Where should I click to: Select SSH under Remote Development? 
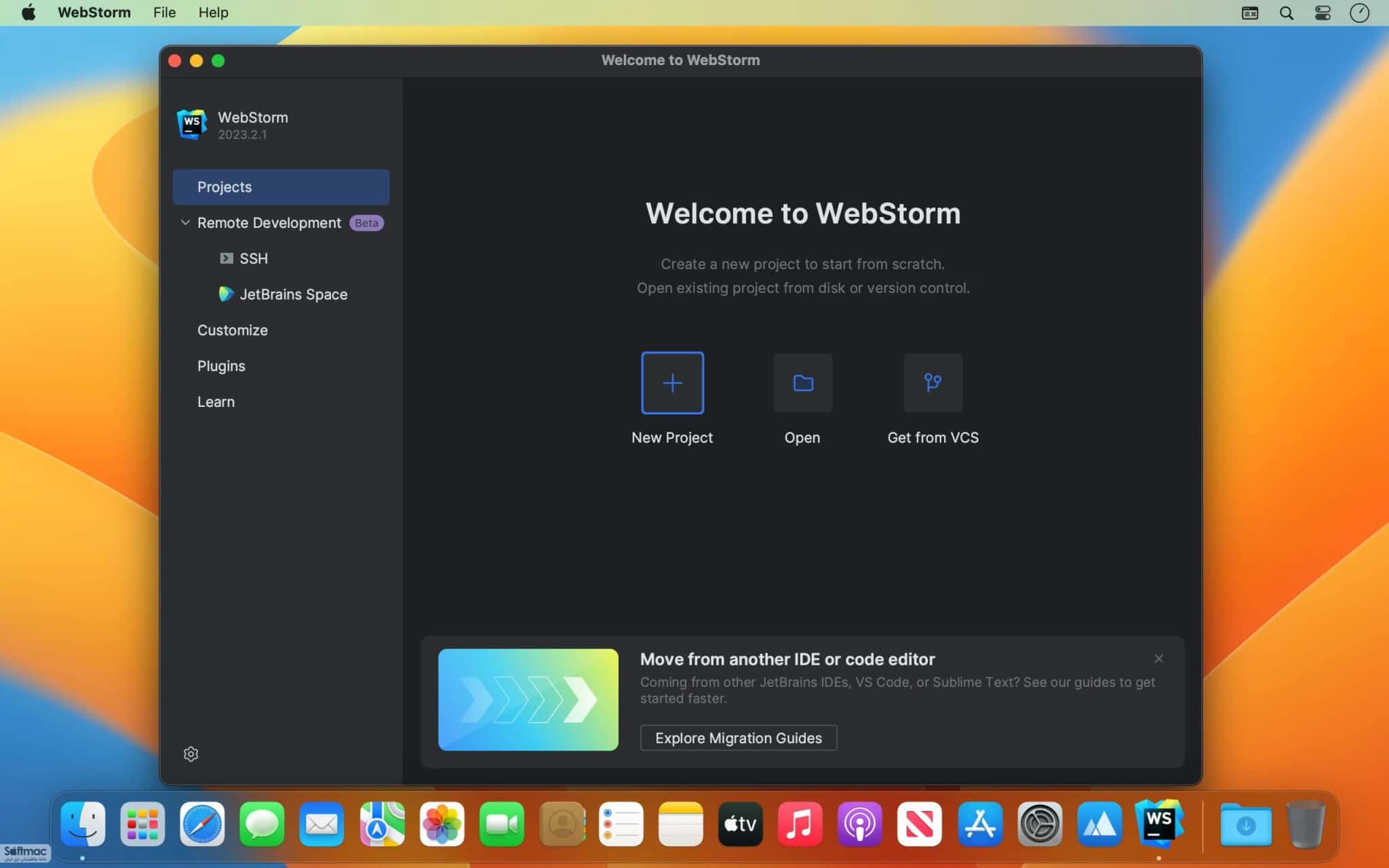(x=254, y=258)
